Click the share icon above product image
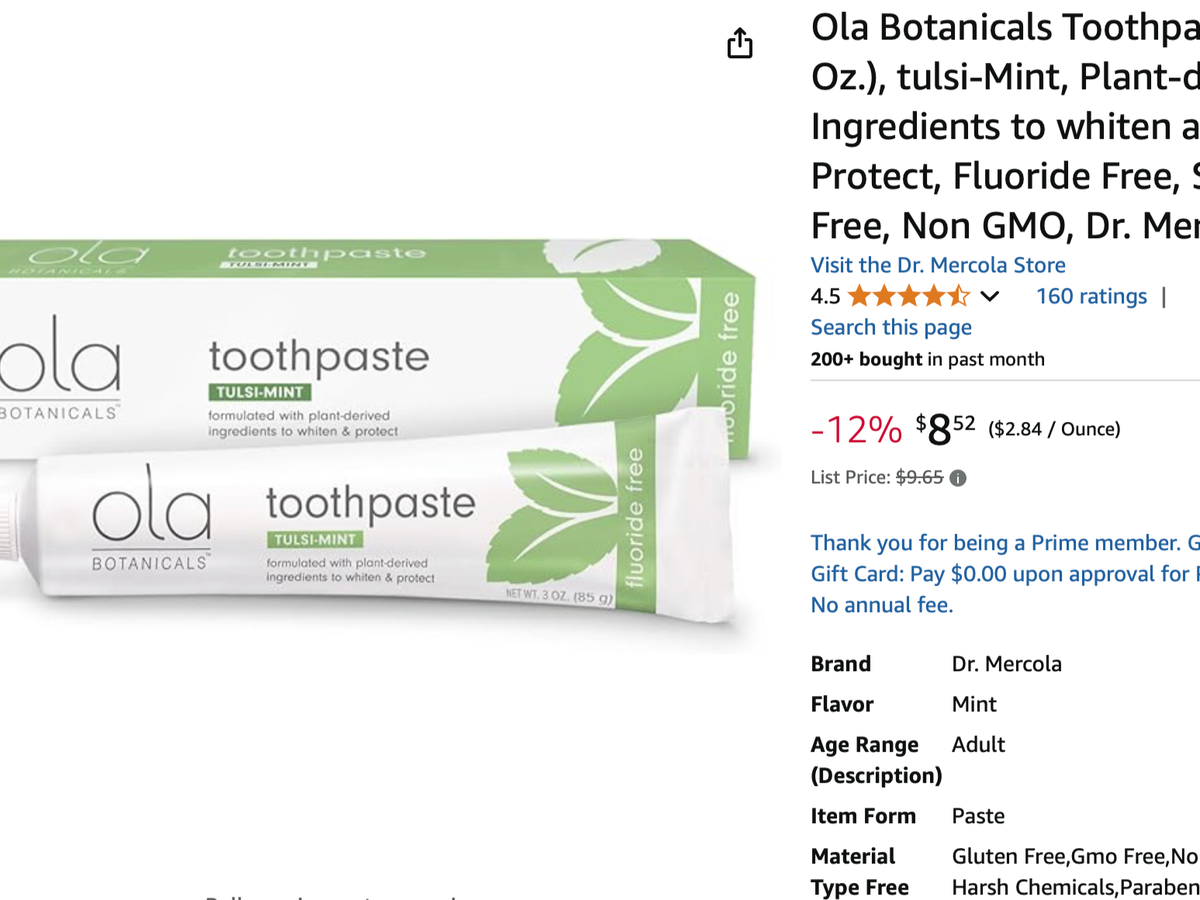This screenshot has height=900, width=1200. pos(740,44)
